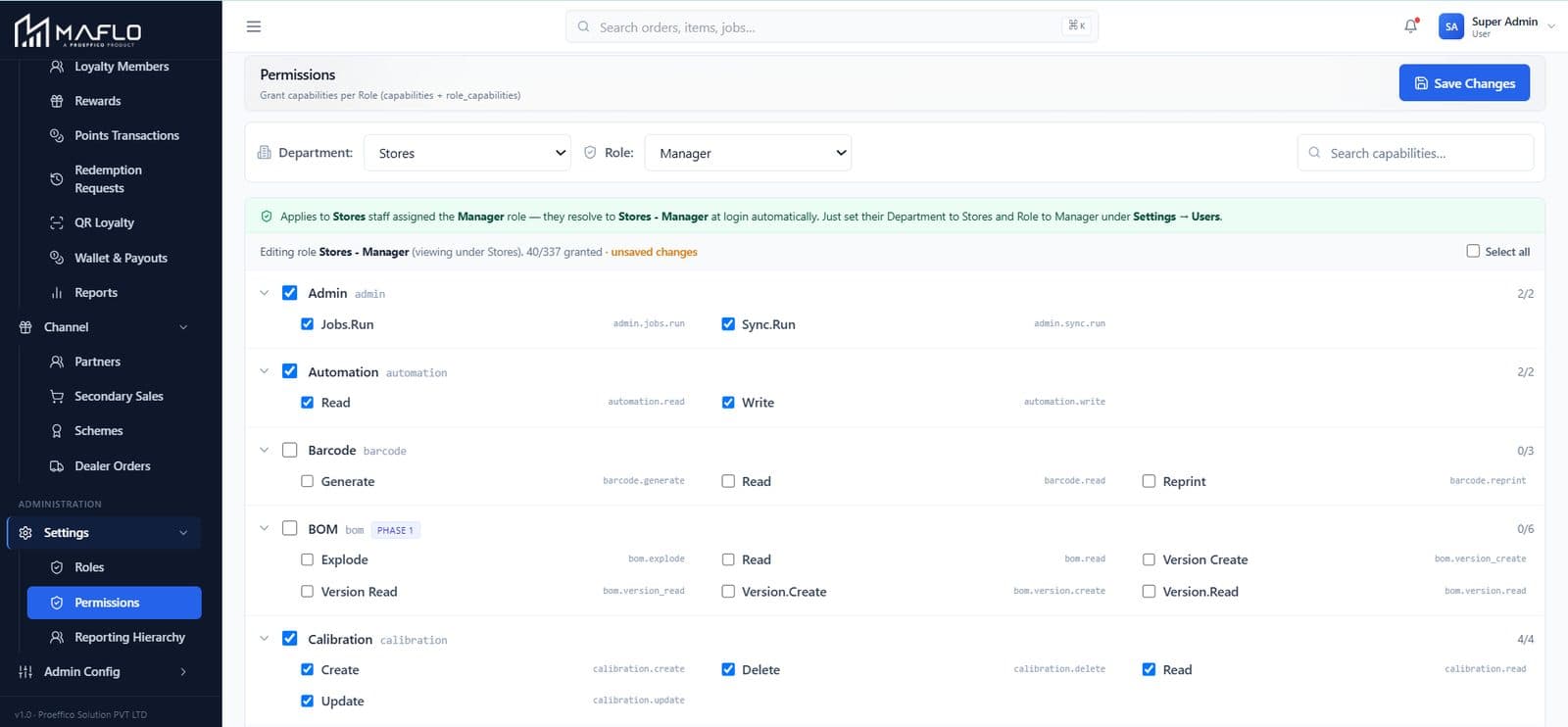Click the ⌘K shortcut badge
The image size is (1568, 727).
pyautogui.click(x=1076, y=25)
